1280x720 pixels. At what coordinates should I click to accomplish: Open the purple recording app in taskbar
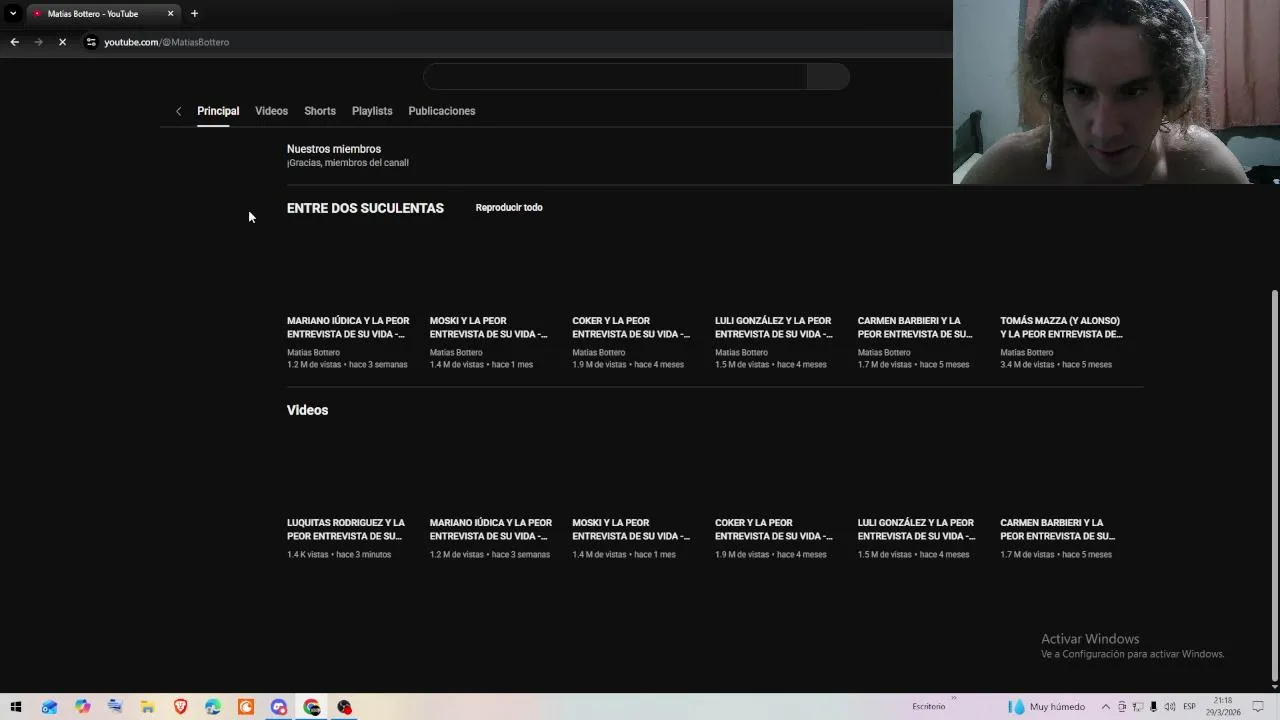coord(279,707)
